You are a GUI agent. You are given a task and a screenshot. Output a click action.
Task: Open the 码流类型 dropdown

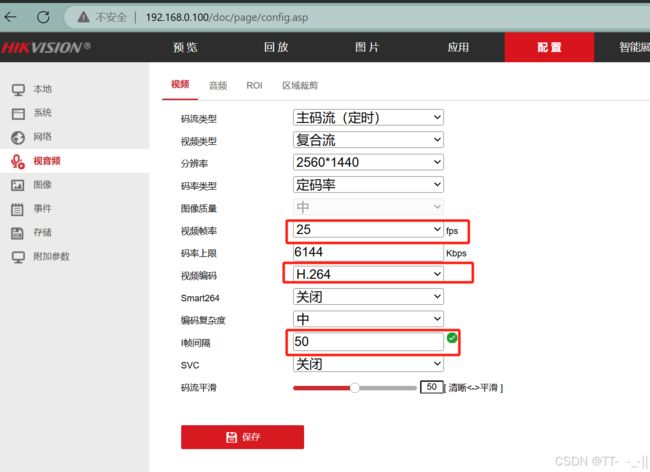pos(368,117)
